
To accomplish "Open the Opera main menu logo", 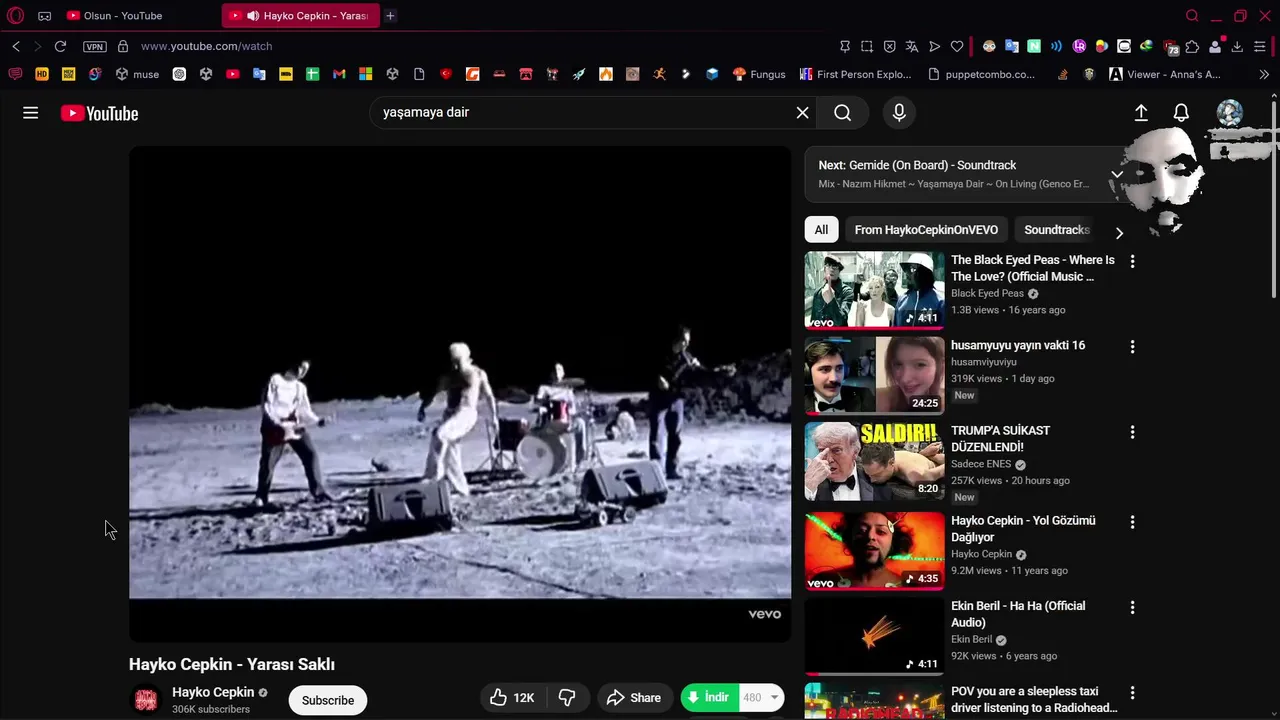I will 15,15.
